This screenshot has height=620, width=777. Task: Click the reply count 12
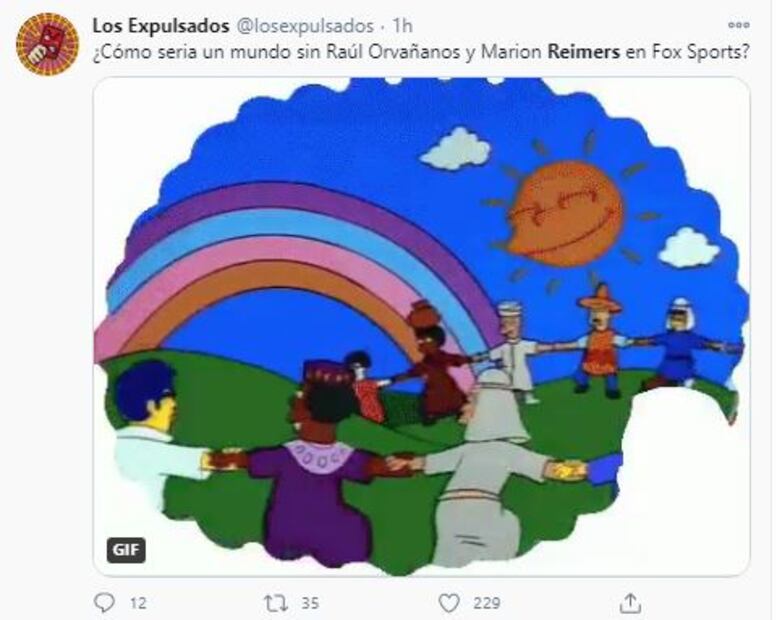tap(138, 603)
